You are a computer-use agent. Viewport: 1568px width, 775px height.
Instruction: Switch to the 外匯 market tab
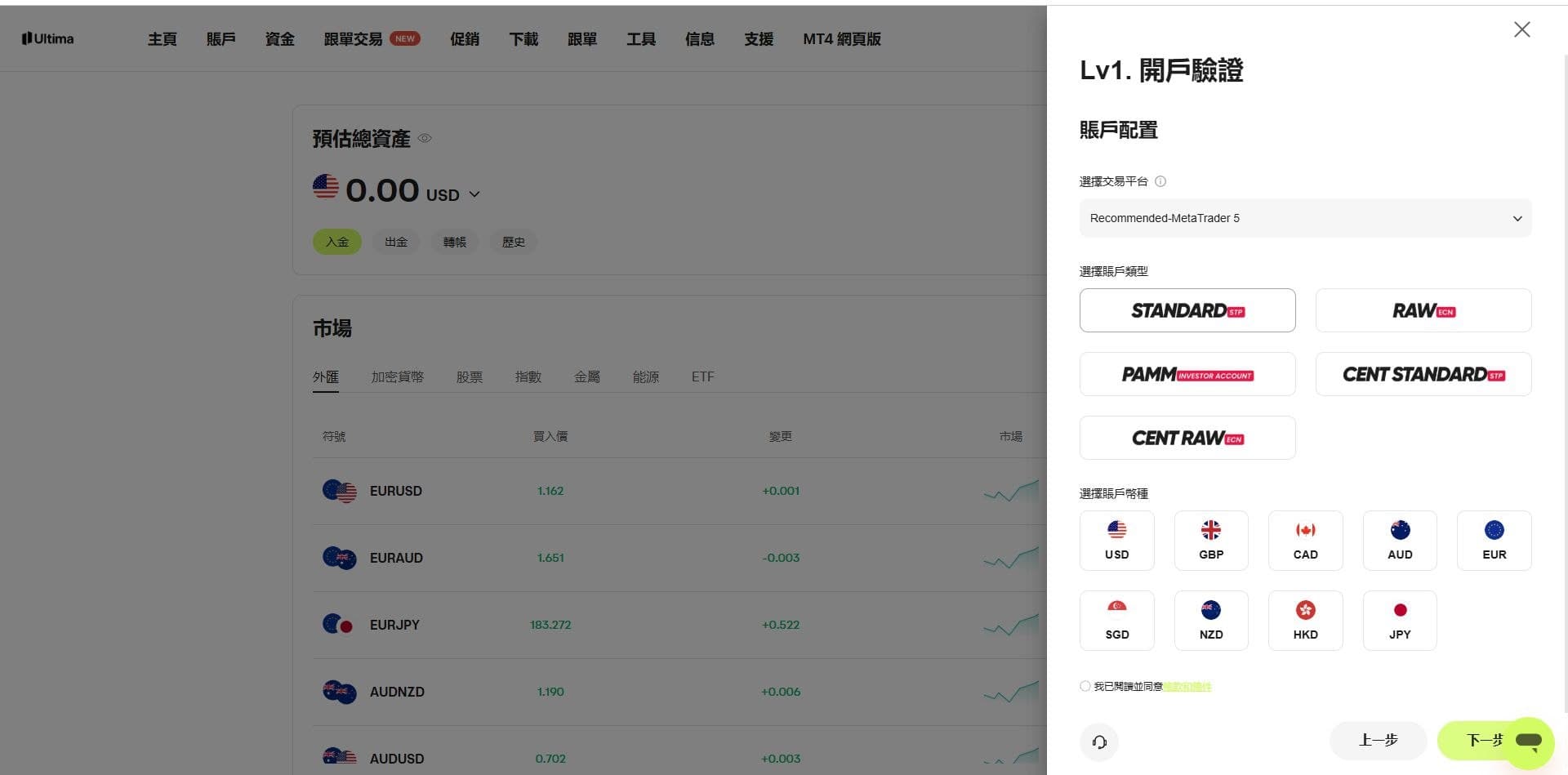tap(326, 376)
